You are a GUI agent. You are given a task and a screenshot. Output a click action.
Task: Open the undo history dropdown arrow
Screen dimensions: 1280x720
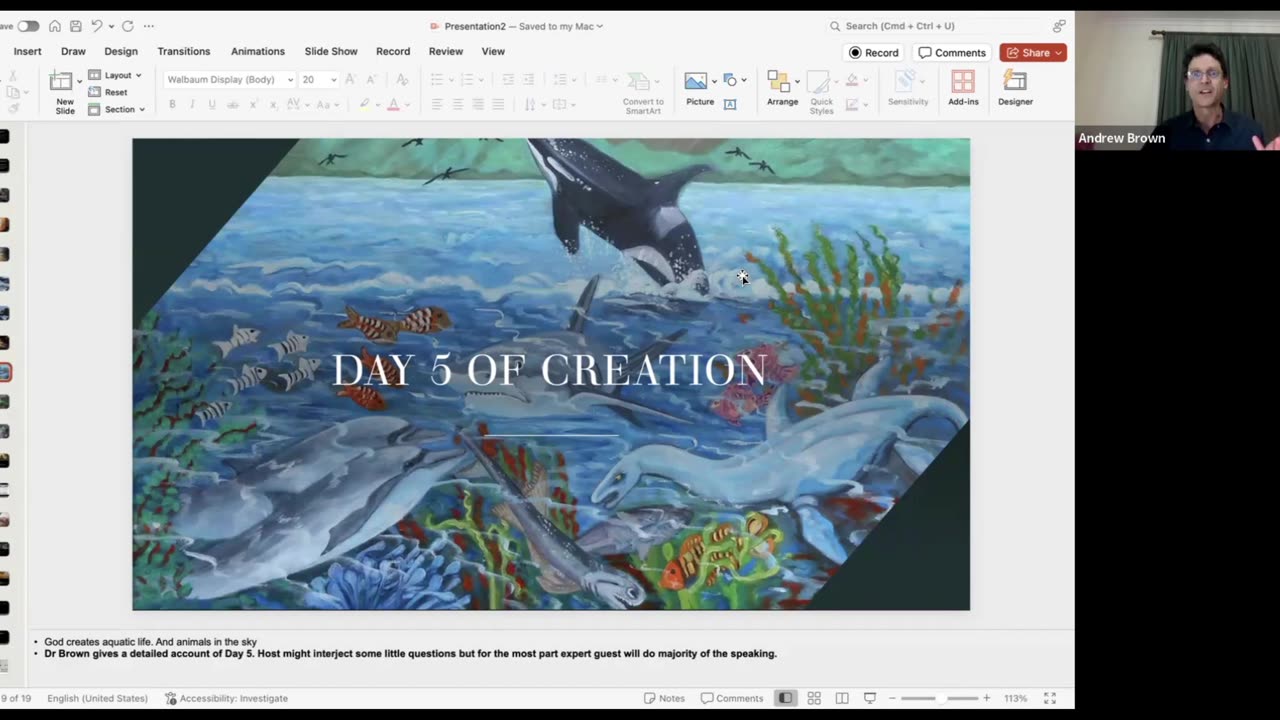(x=110, y=26)
